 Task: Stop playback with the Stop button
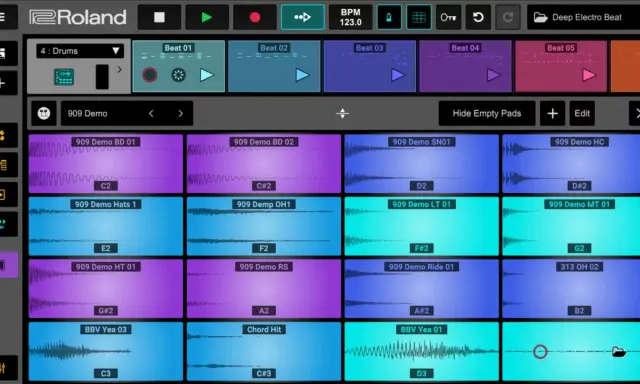click(x=159, y=17)
